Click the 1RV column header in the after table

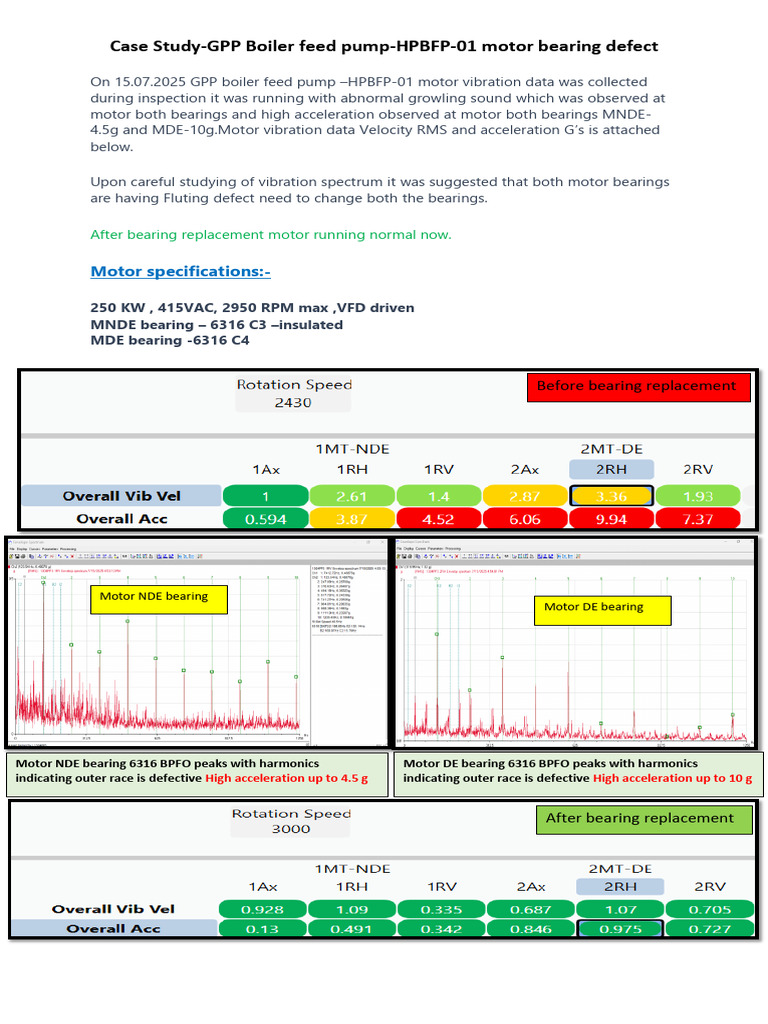pyautogui.click(x=441, y=887)
